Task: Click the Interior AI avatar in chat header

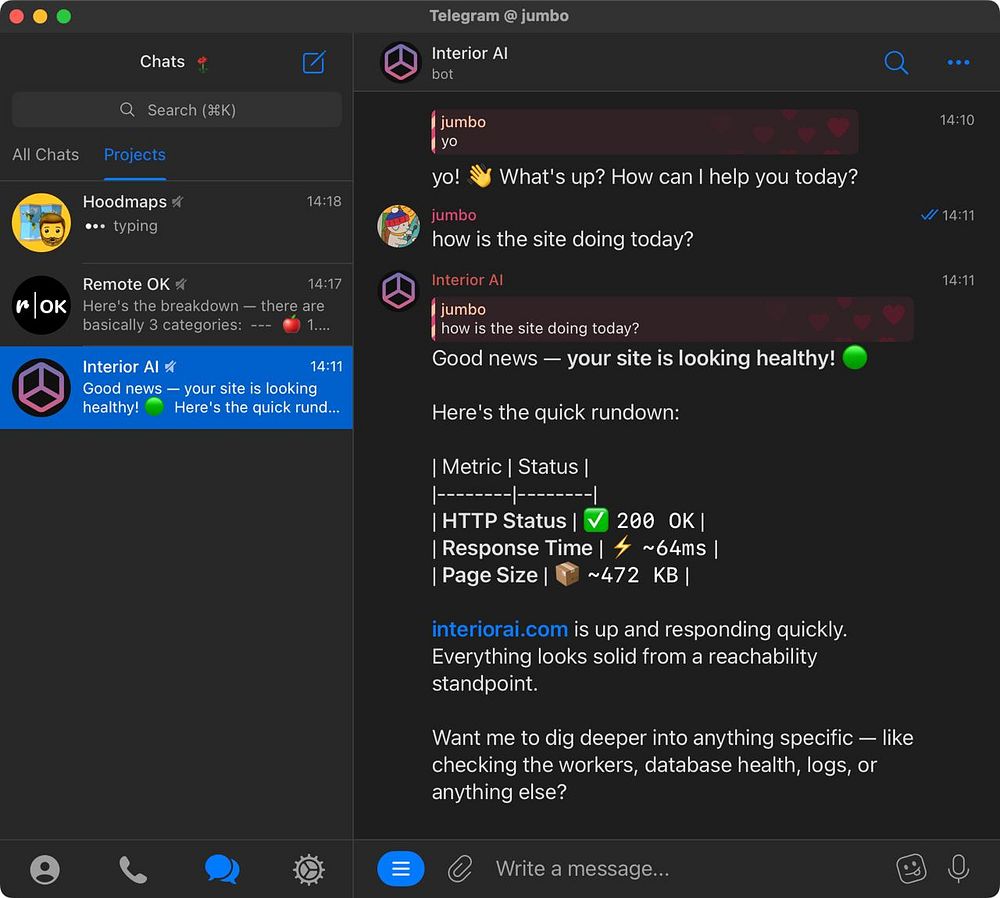Action: tap(400, 62)
